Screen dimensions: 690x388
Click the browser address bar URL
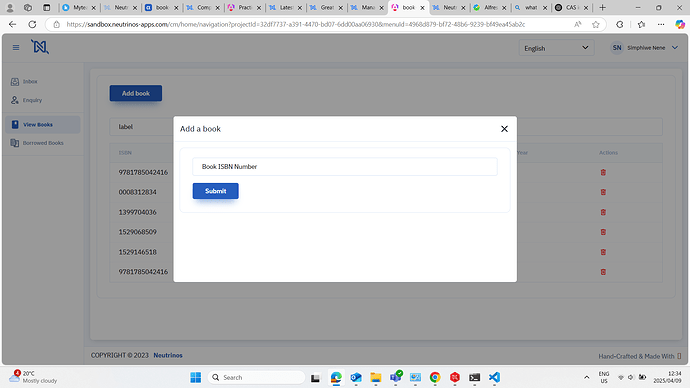(x=296, y=25)
